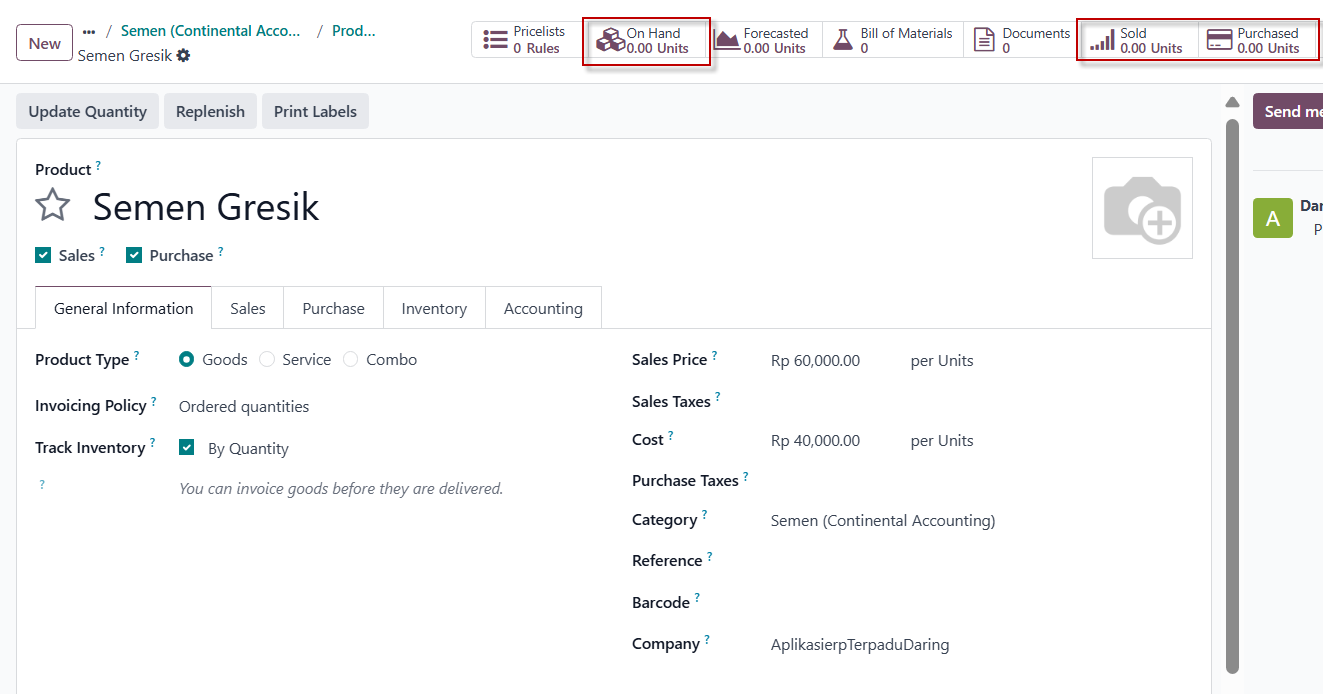Show help tooltip for Company
The width and height of the screenshot is (1323, 694).
(x=706, y=640)
